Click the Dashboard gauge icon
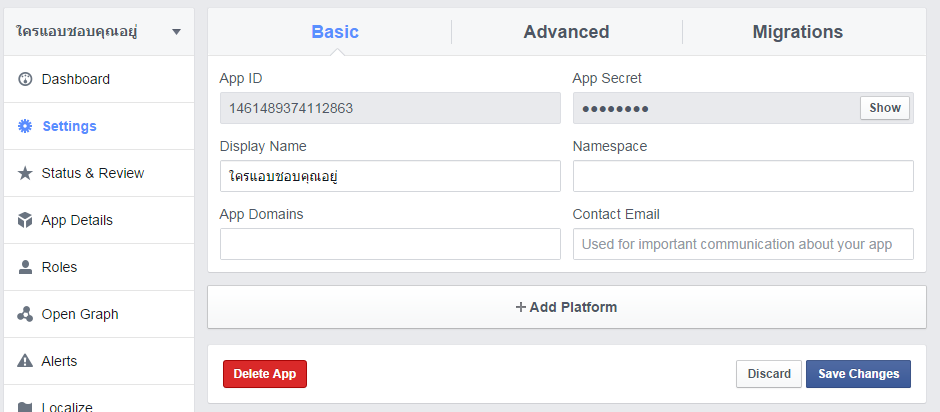Screen dimensions: 940x412 coord(25,79)
